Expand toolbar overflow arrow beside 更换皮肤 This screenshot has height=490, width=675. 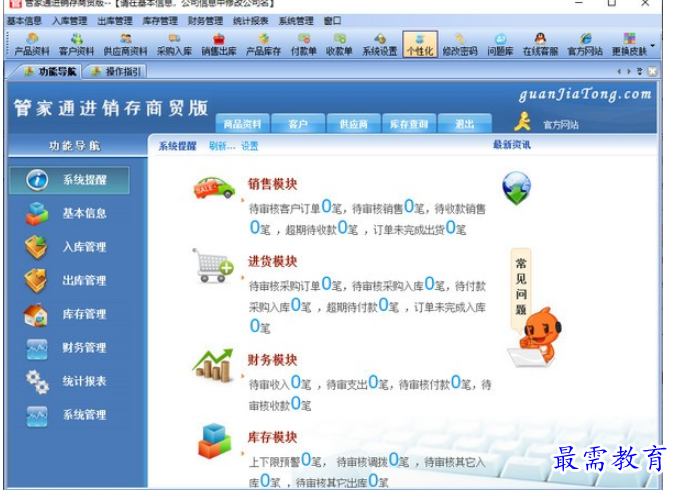(653, 46)
